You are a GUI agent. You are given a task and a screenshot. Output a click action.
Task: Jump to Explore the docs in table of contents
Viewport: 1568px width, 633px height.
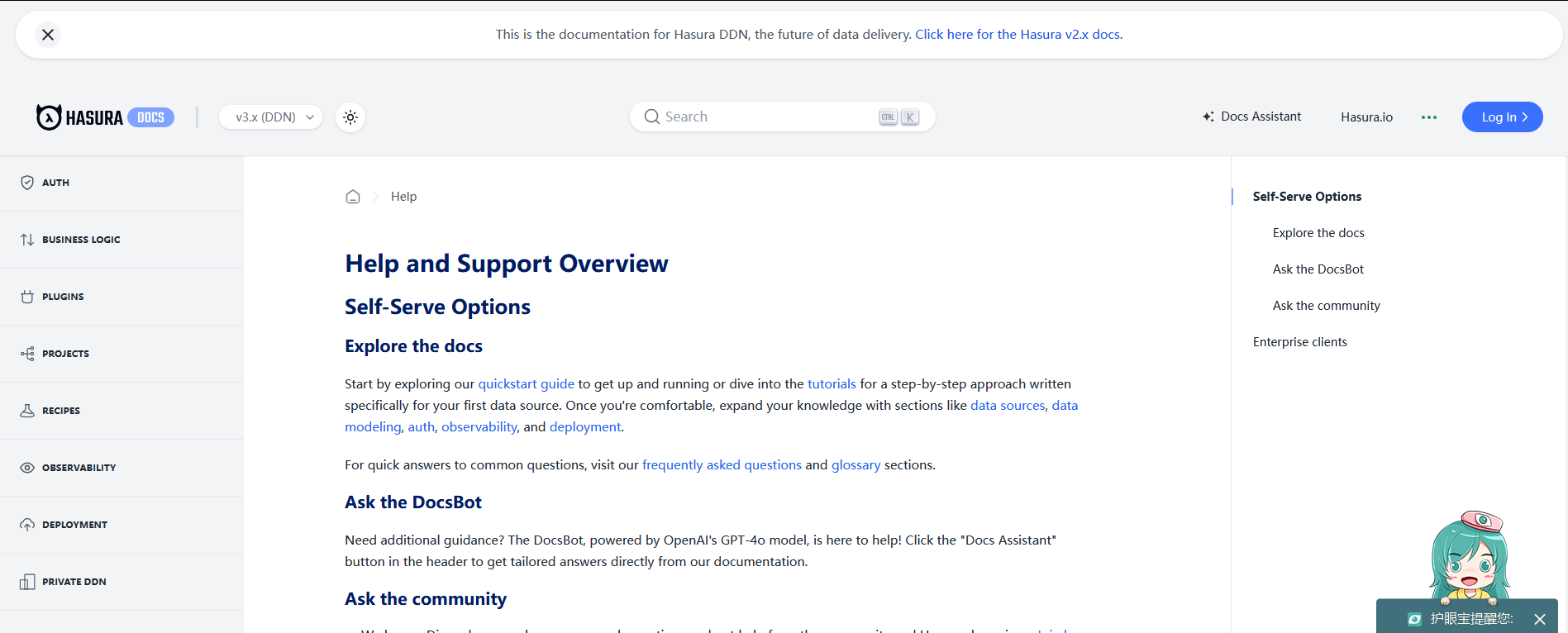tap(1318, 233)
